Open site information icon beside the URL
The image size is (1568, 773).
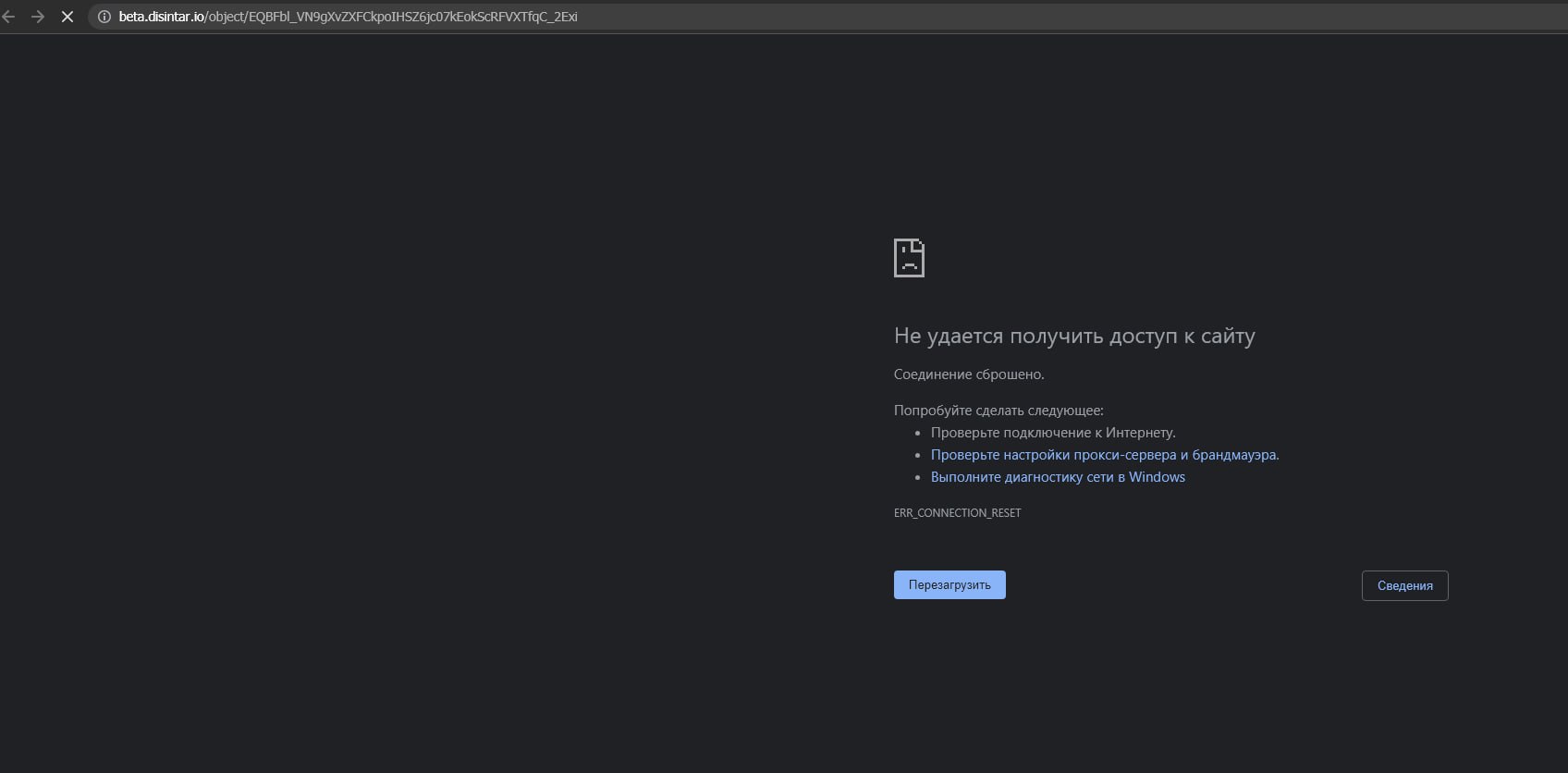[x=104, y=17]
